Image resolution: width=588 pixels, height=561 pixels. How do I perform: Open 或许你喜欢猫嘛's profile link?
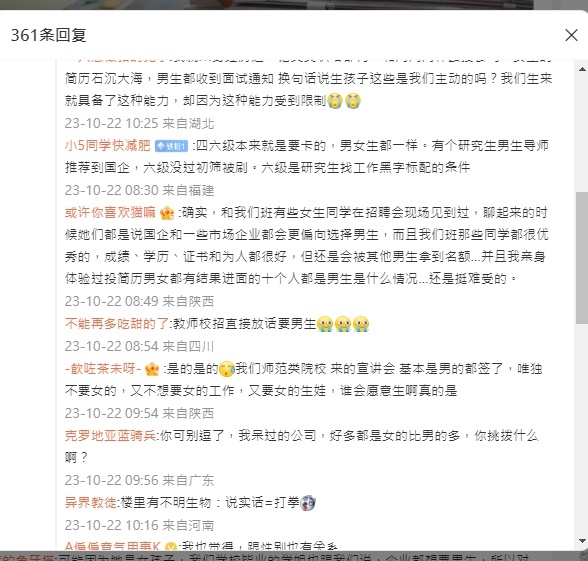(x=110, y=213)
